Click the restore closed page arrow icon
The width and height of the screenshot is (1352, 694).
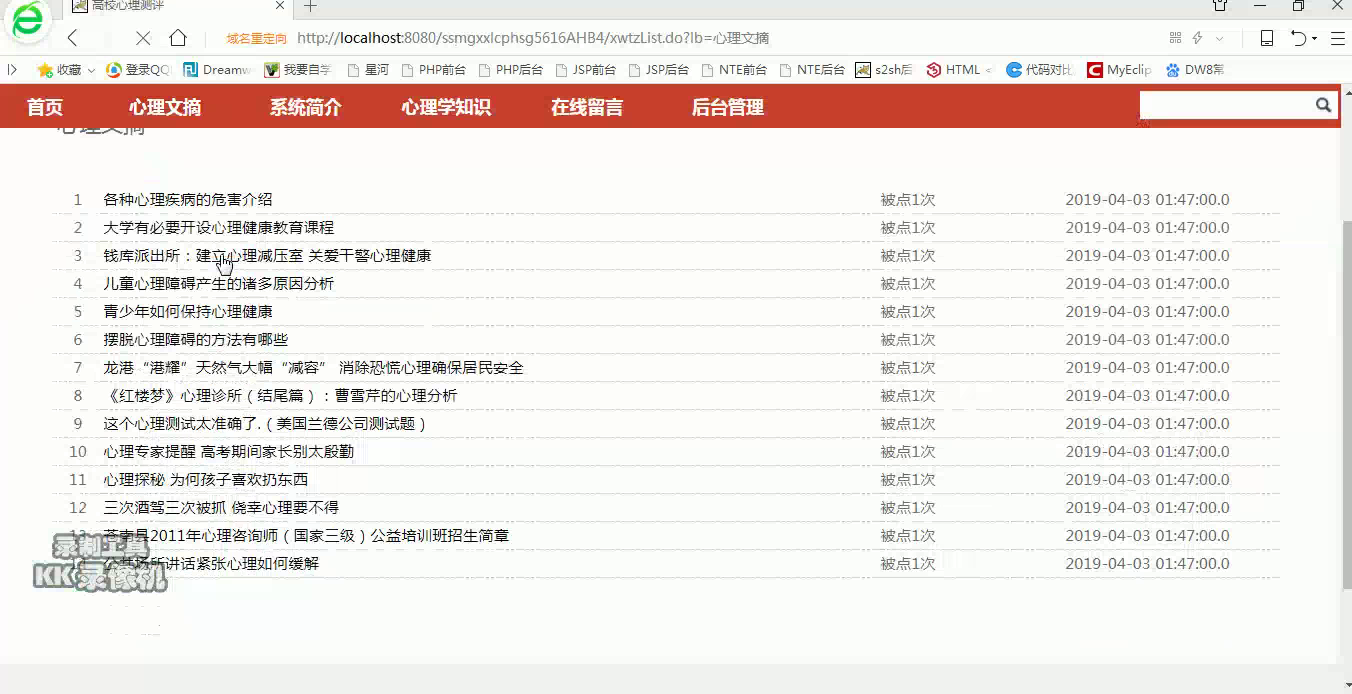pyautogui.click(x=1298, y=38)
